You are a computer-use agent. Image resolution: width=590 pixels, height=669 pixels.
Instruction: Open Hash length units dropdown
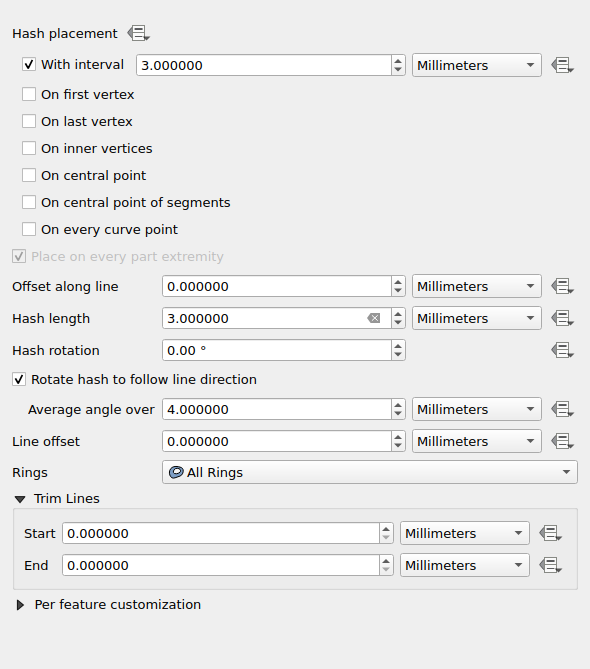coord(477,318)
